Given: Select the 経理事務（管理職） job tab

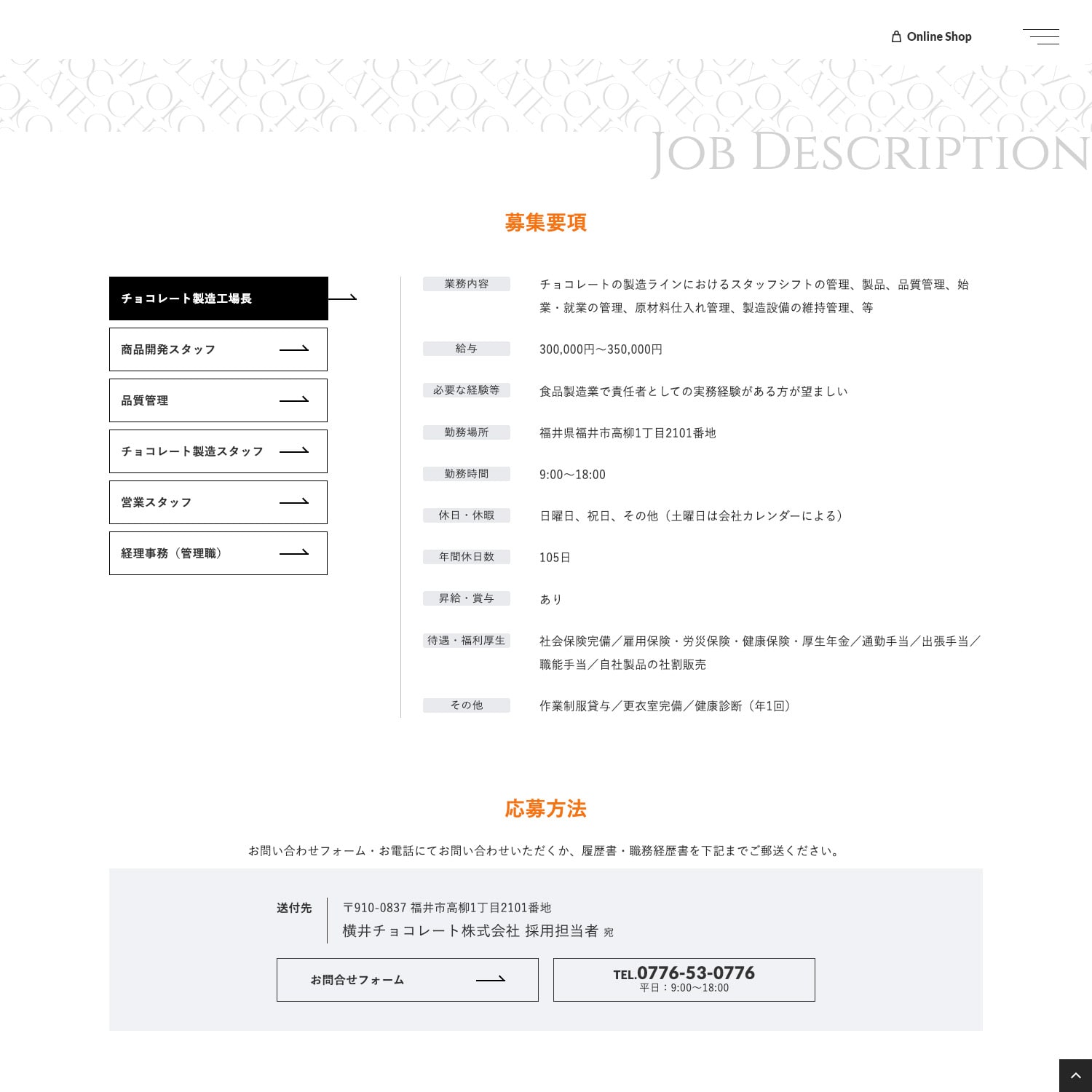Looking at the screenshot, I should 218,553.
